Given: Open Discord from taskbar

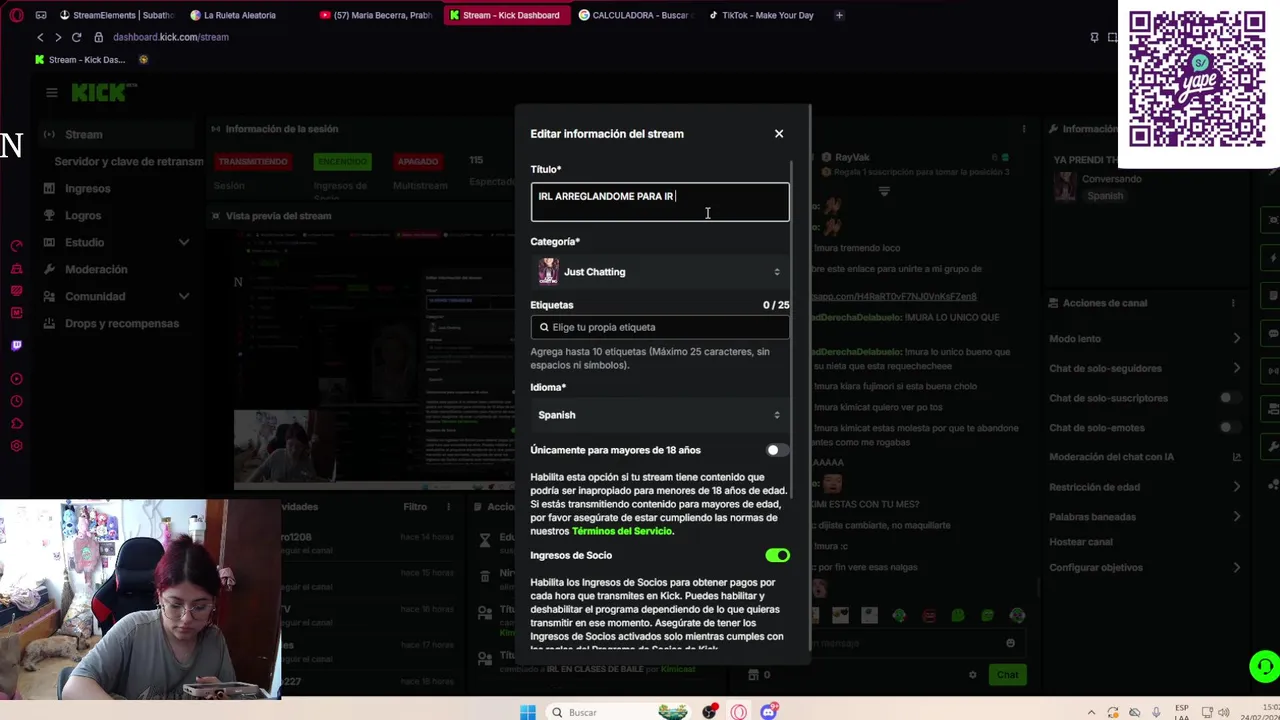Looking at the screenshot, I should pos(768,712).
